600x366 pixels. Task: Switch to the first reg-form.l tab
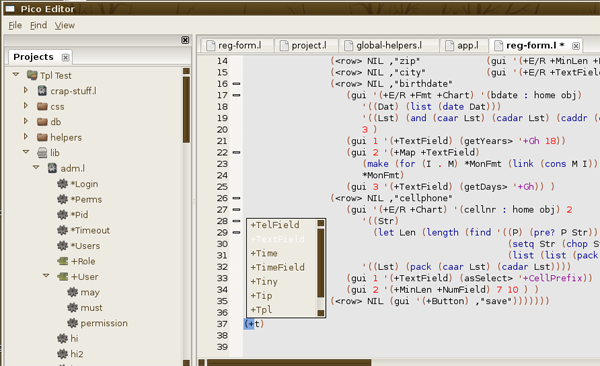point(237,45)
